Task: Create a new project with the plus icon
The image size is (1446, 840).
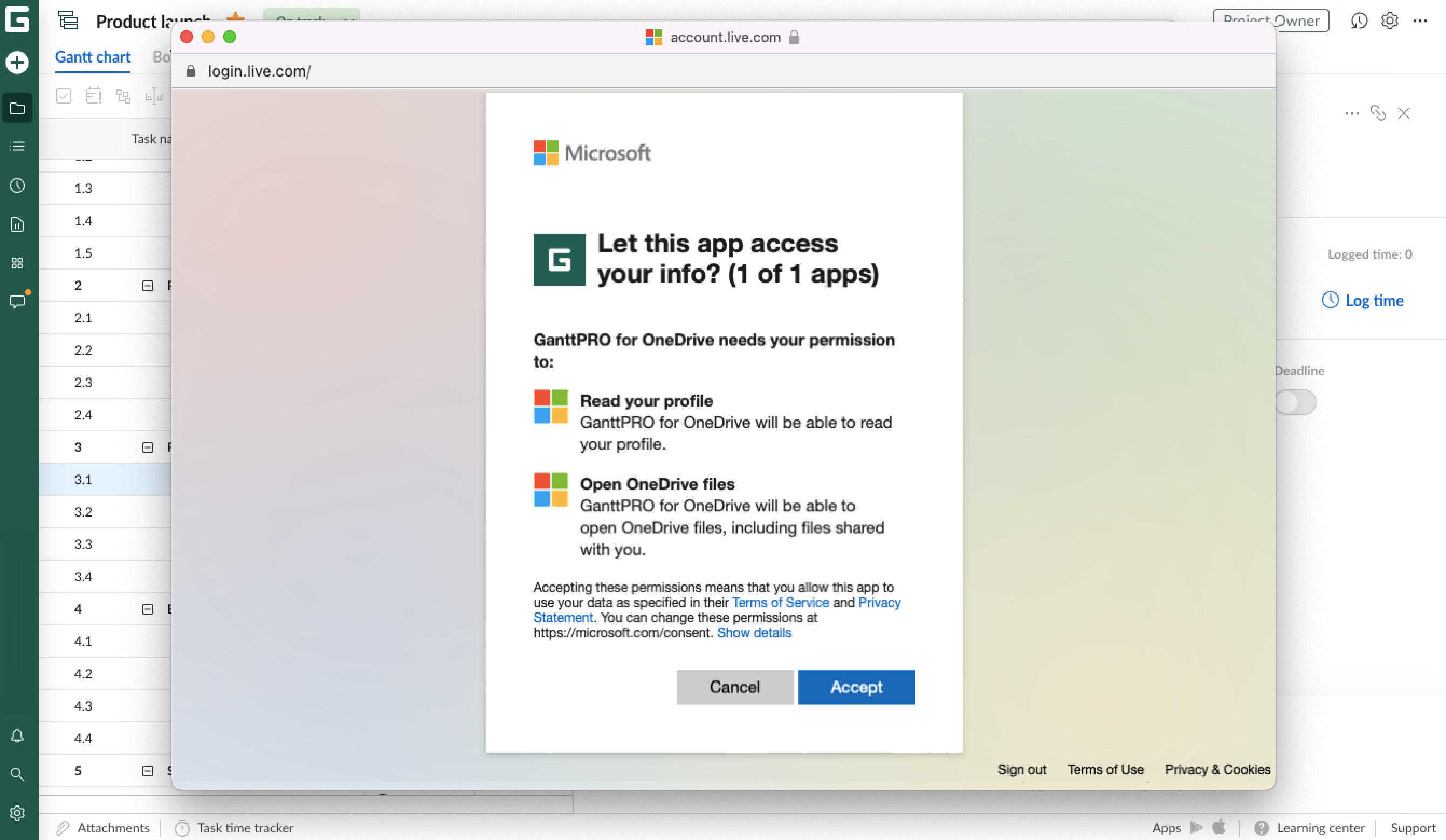Action: tap(17, 63)
